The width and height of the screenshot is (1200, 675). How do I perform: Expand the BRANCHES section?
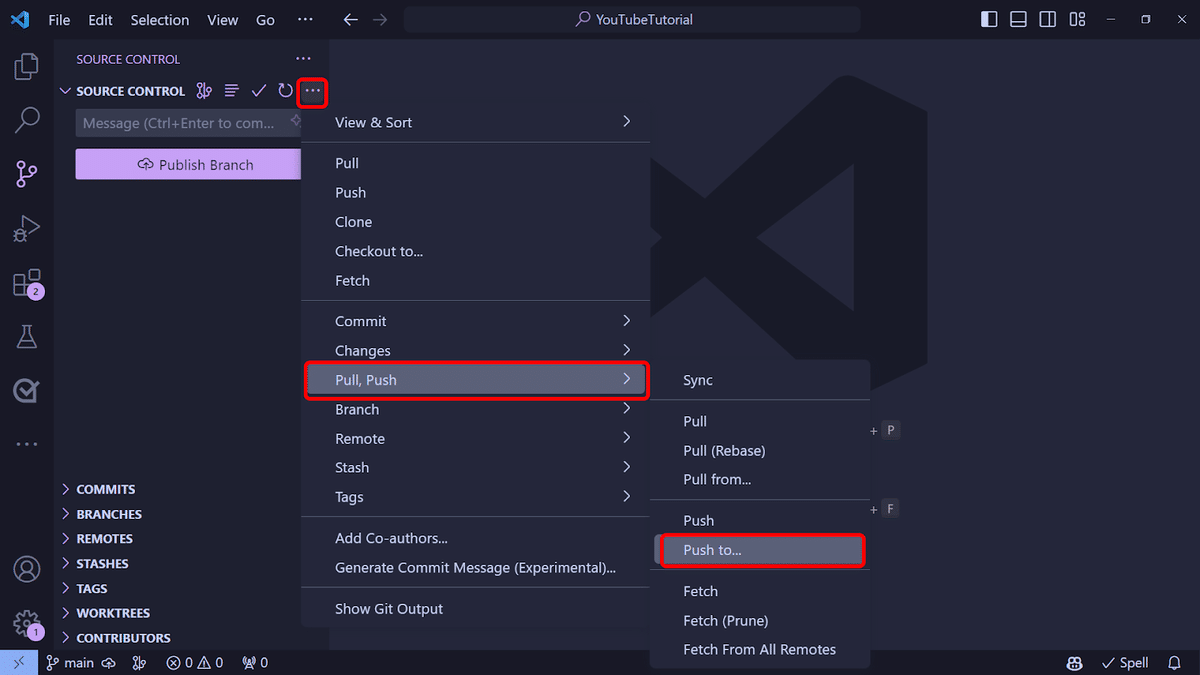109,513
